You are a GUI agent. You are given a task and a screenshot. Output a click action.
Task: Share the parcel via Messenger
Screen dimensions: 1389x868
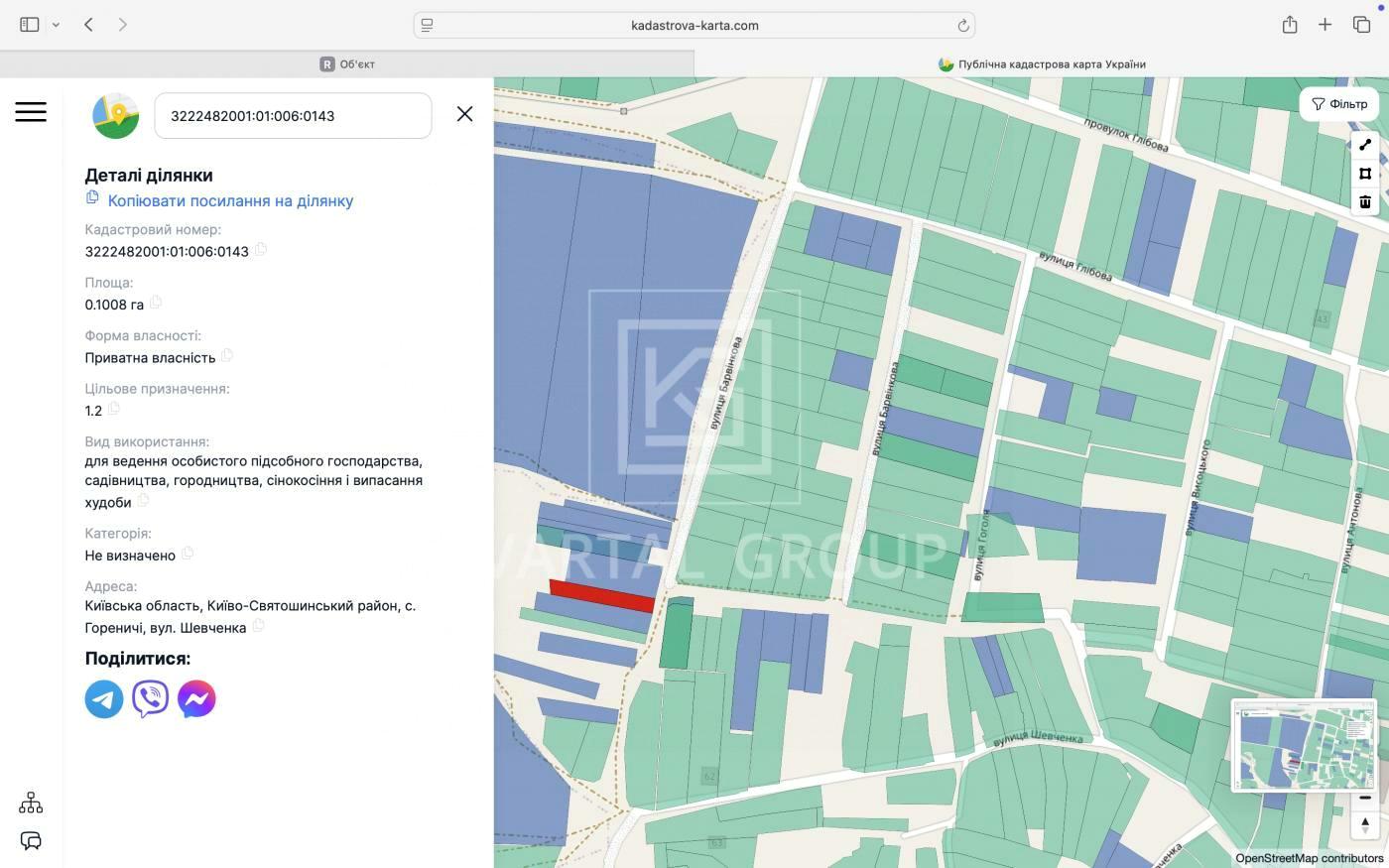pyautogui.click(x=196, y=698)
